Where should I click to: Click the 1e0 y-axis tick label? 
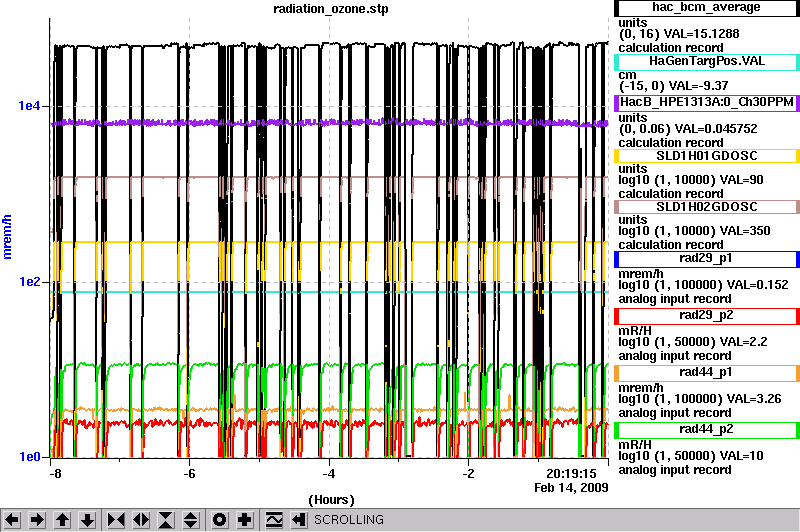click(29, 457)
